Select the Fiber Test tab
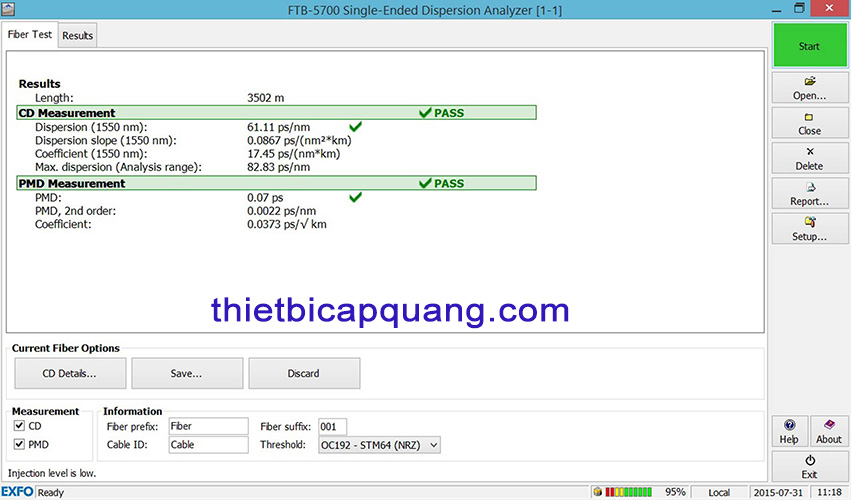 pyautogui.click(x=30, y=34)
